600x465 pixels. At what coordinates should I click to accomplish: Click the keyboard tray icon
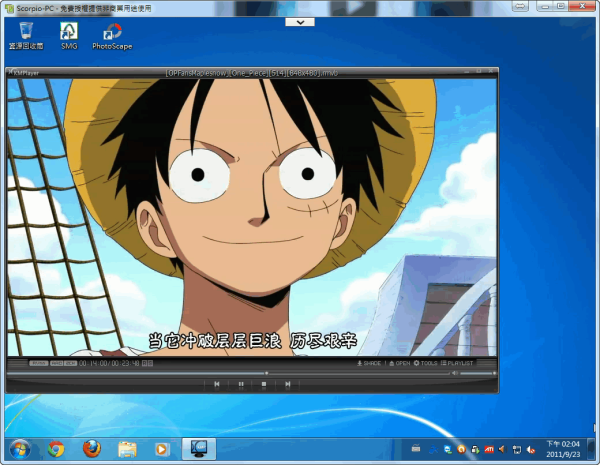pos(416,449)
